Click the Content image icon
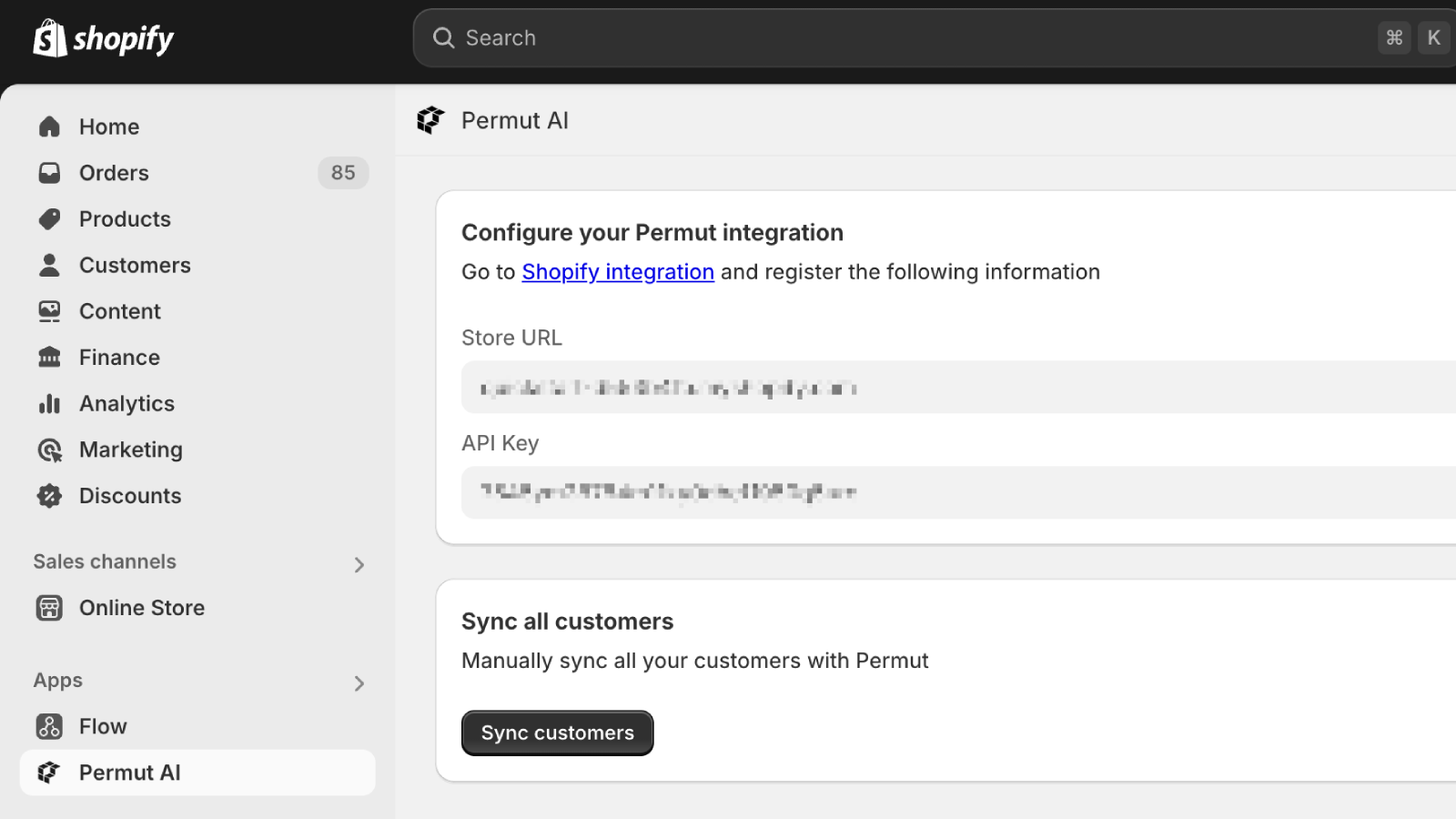1456x819 pixels. click(x=49, y=311)
